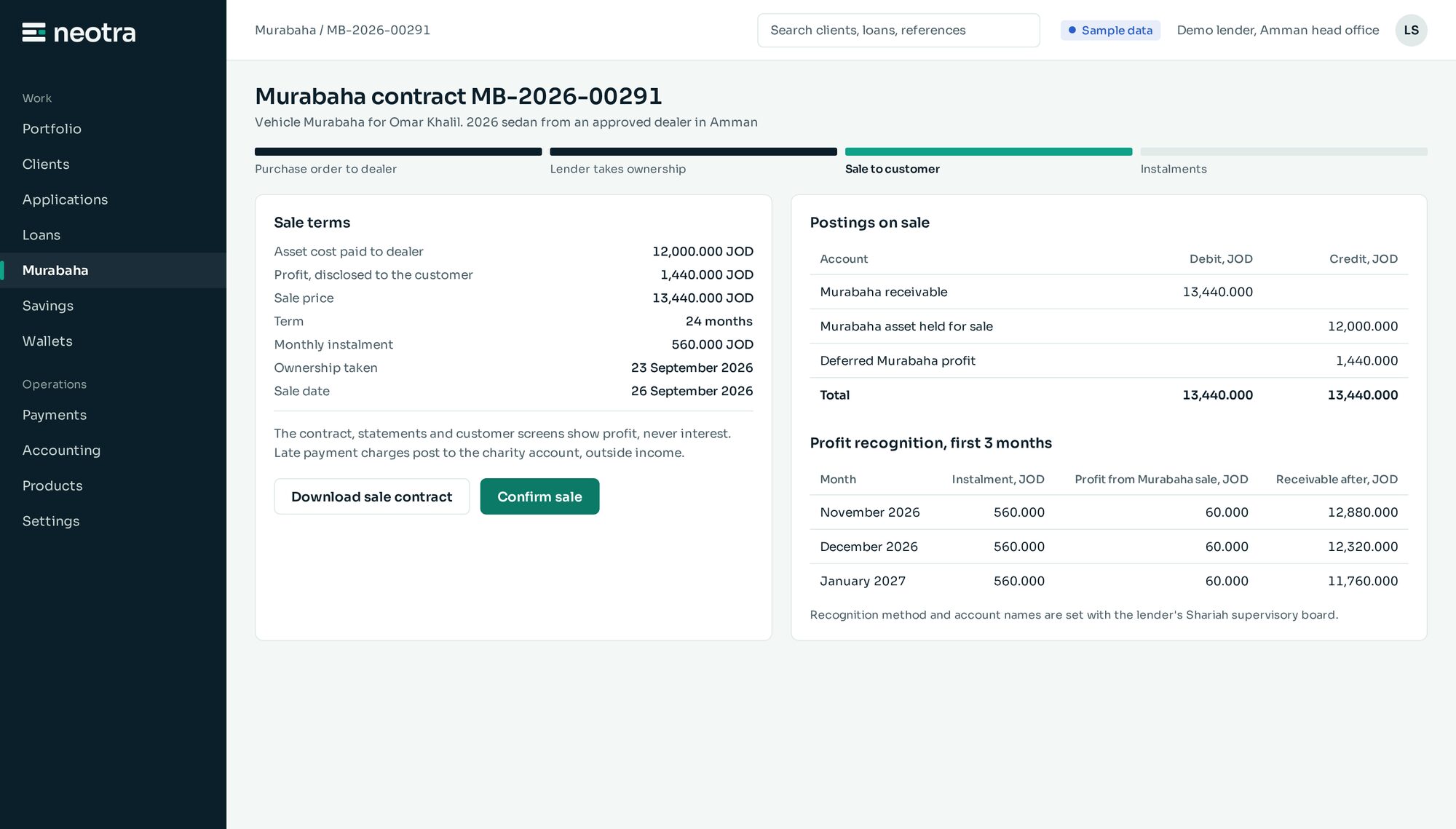
Task: Select the Lender takes ownership step
Action: pyautogui.click(x=693, y=162)
